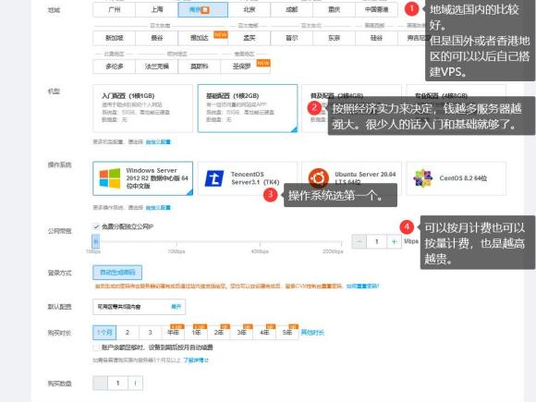Select the 新加坡 region
Viewport: 536px width, 402px height.
(x=114, y=38)
